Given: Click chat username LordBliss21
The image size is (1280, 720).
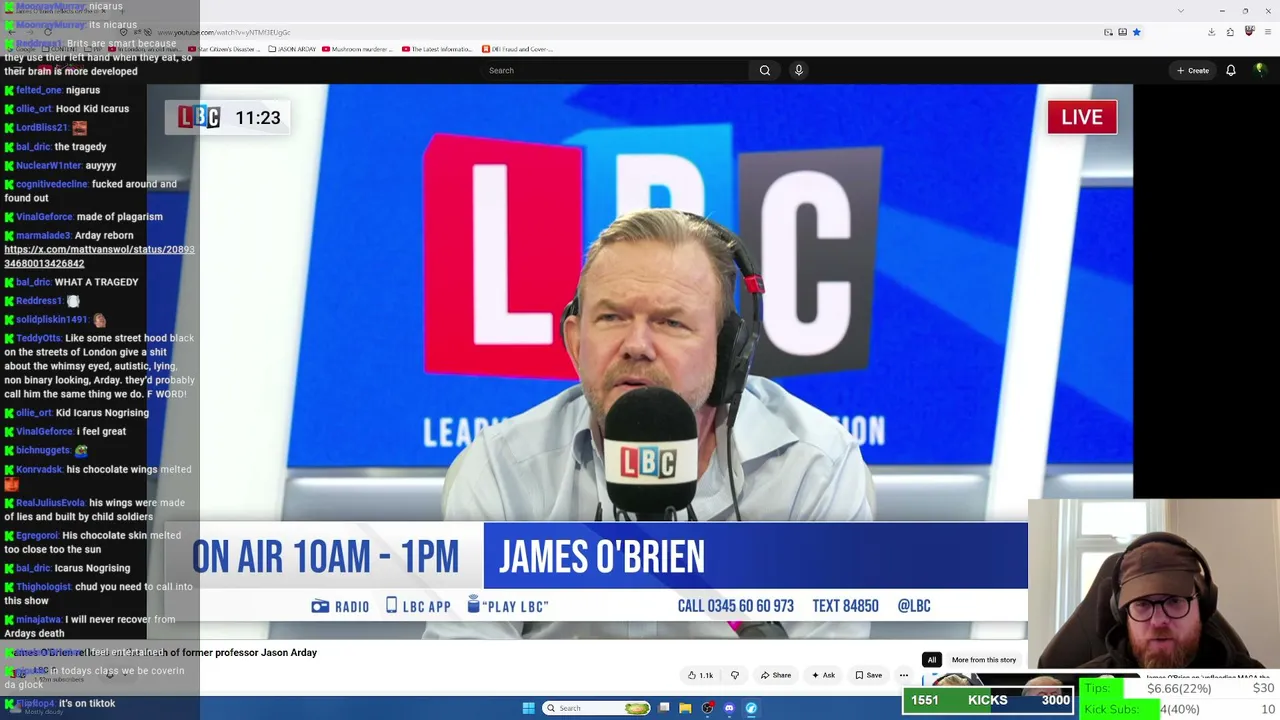Looking at the screenshot, I should tap(42, 128).
